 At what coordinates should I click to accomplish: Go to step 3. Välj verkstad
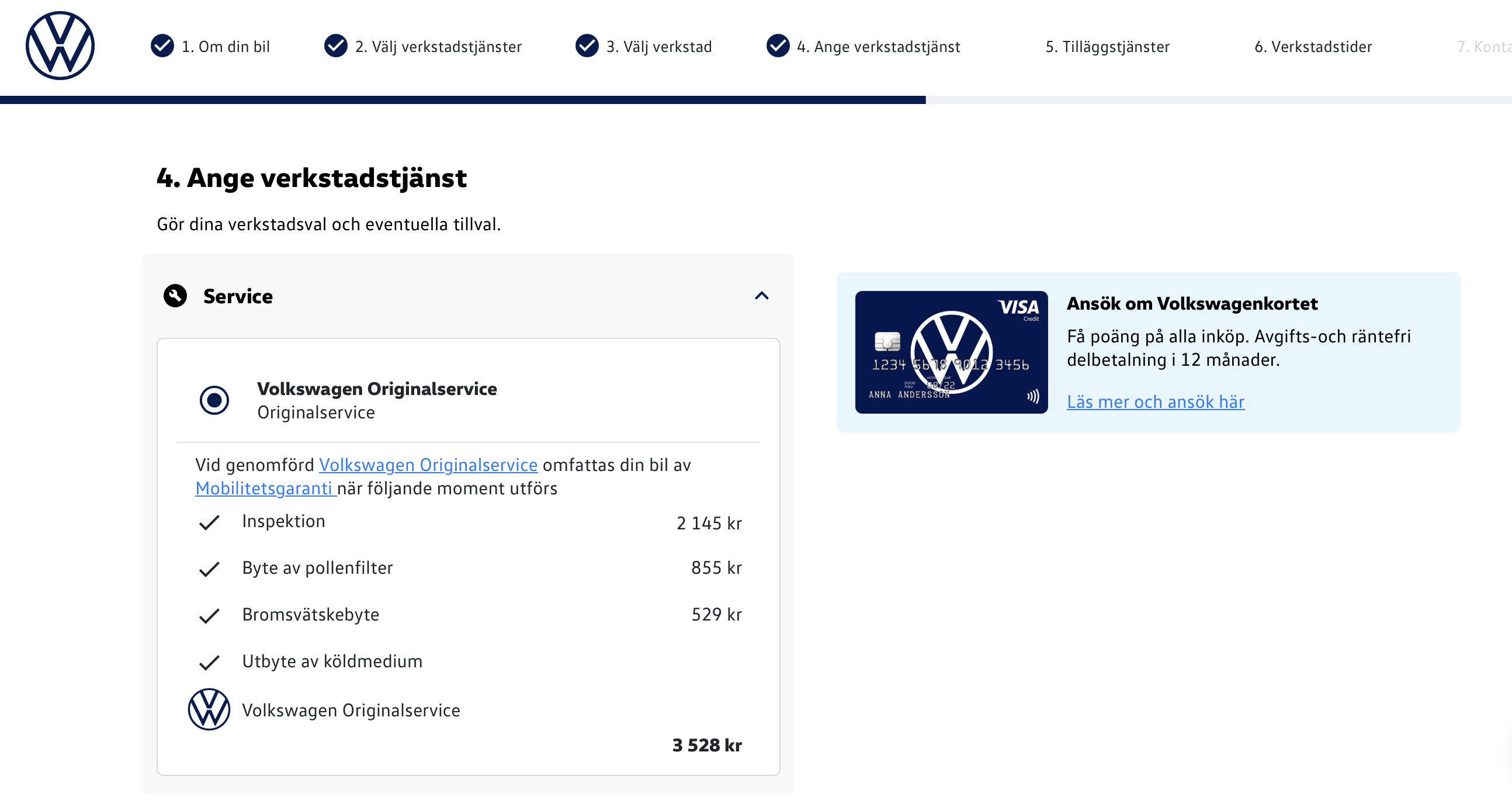click(x=659, y=46)
